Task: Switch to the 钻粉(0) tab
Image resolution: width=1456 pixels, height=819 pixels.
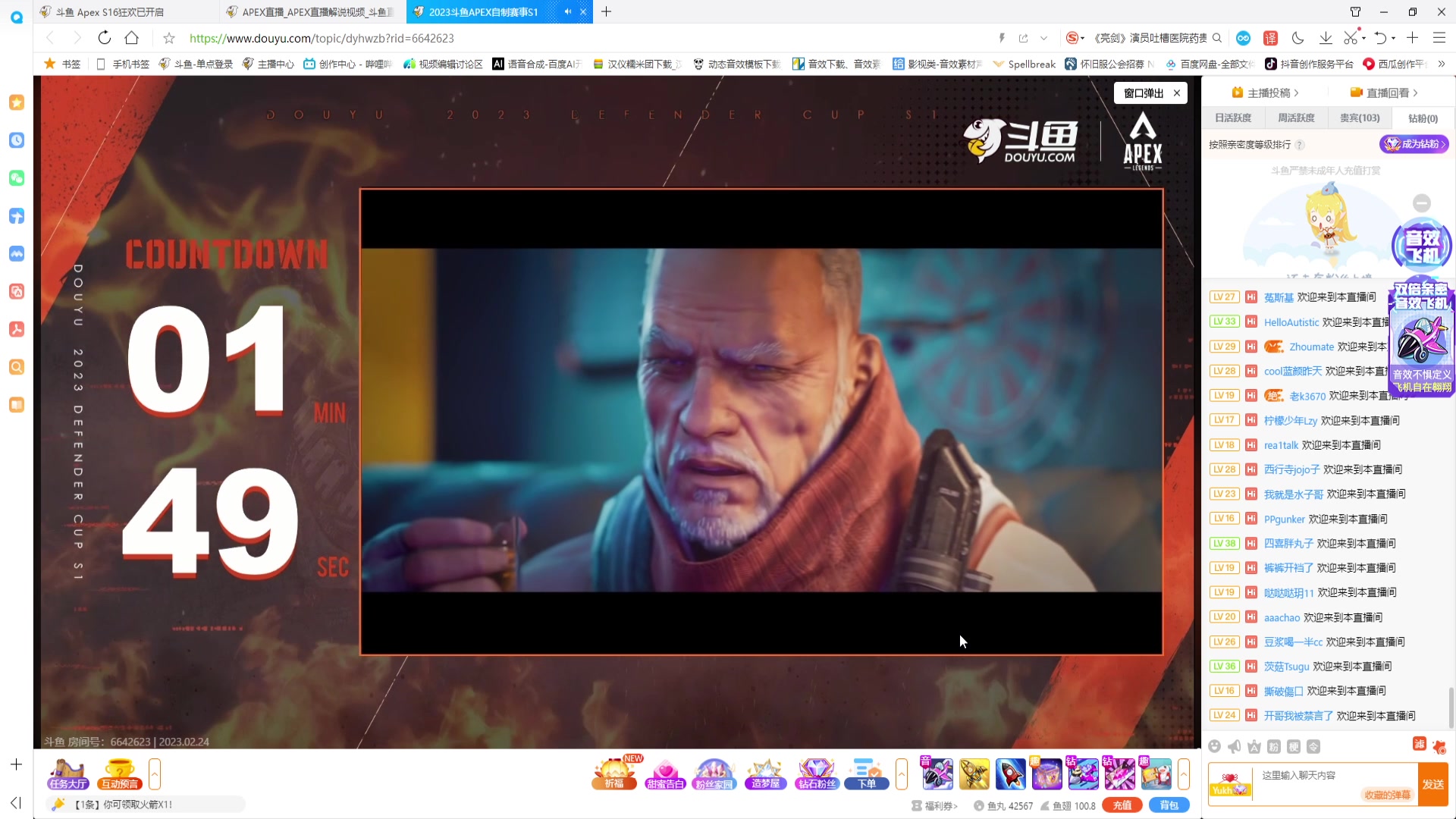Action: [1423, 118]
